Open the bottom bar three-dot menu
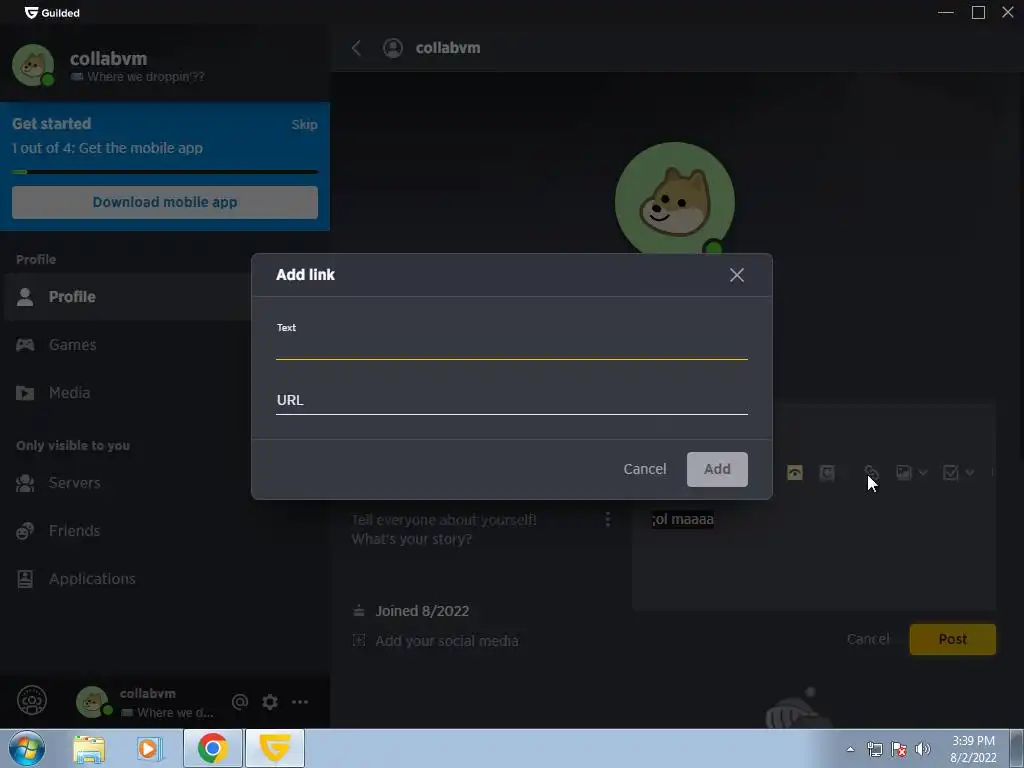The width and height of the screenshot is (1024, 768). 300,702
